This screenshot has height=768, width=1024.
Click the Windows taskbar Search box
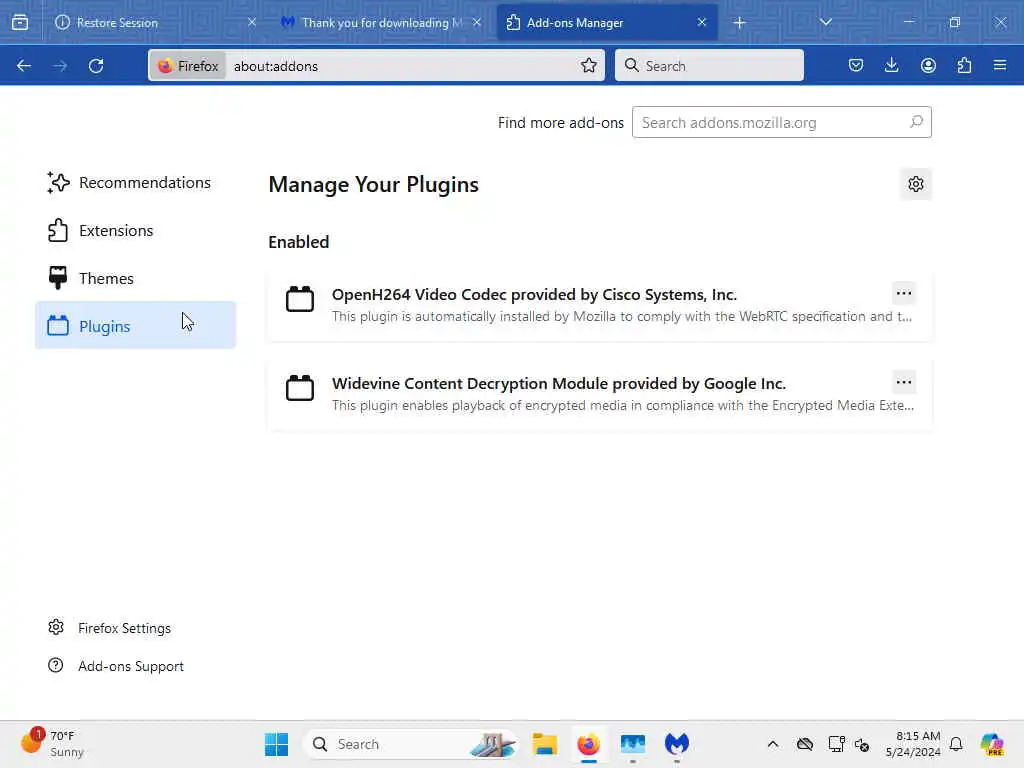pos(411,744)
